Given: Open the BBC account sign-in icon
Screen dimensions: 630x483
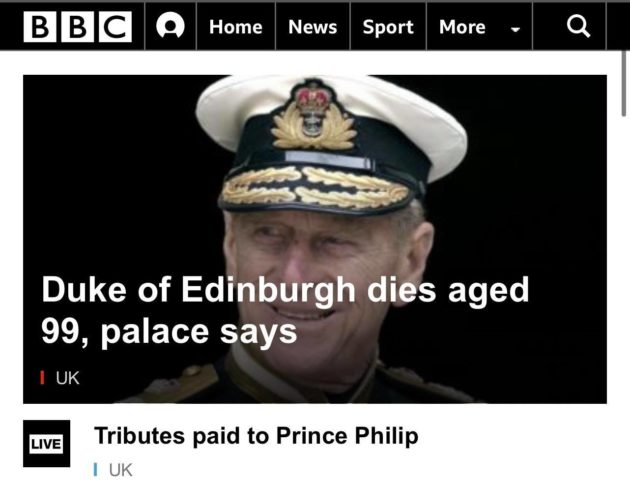Looking at the screenshot, I should [170, 27].
